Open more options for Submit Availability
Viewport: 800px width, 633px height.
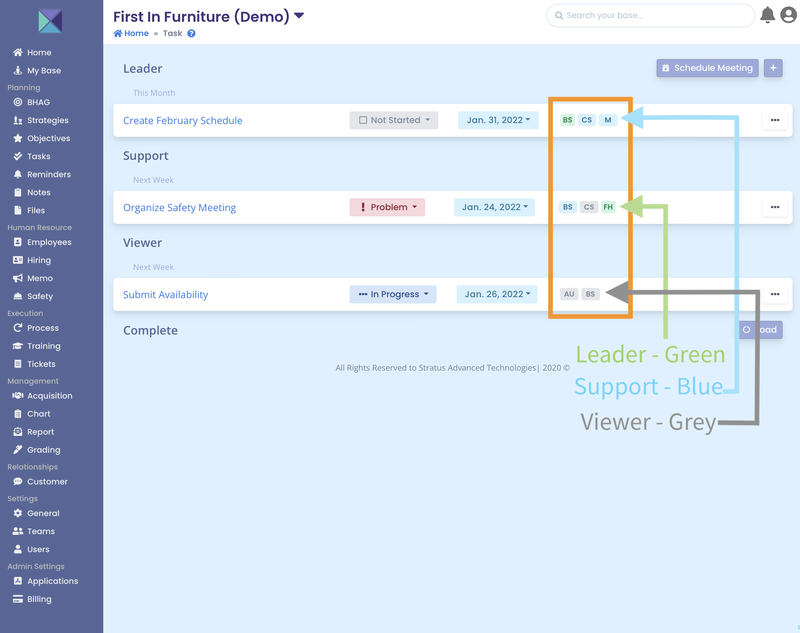tap(774, 294)
